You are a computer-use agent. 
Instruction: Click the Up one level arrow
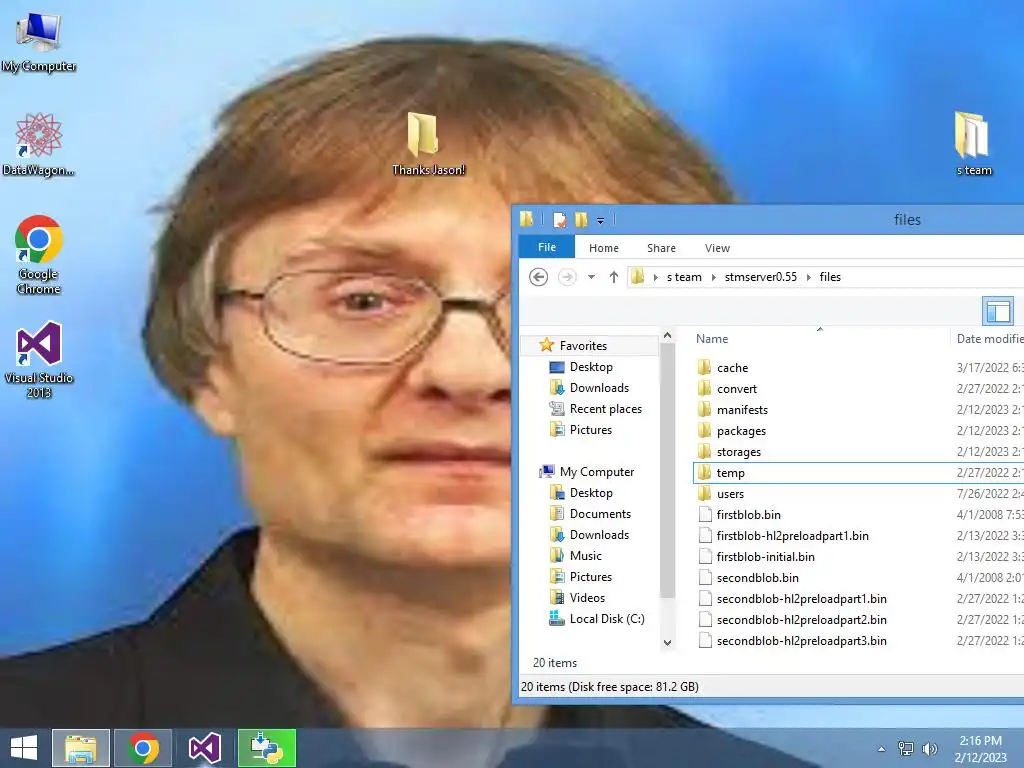click(x=613, y=277)
